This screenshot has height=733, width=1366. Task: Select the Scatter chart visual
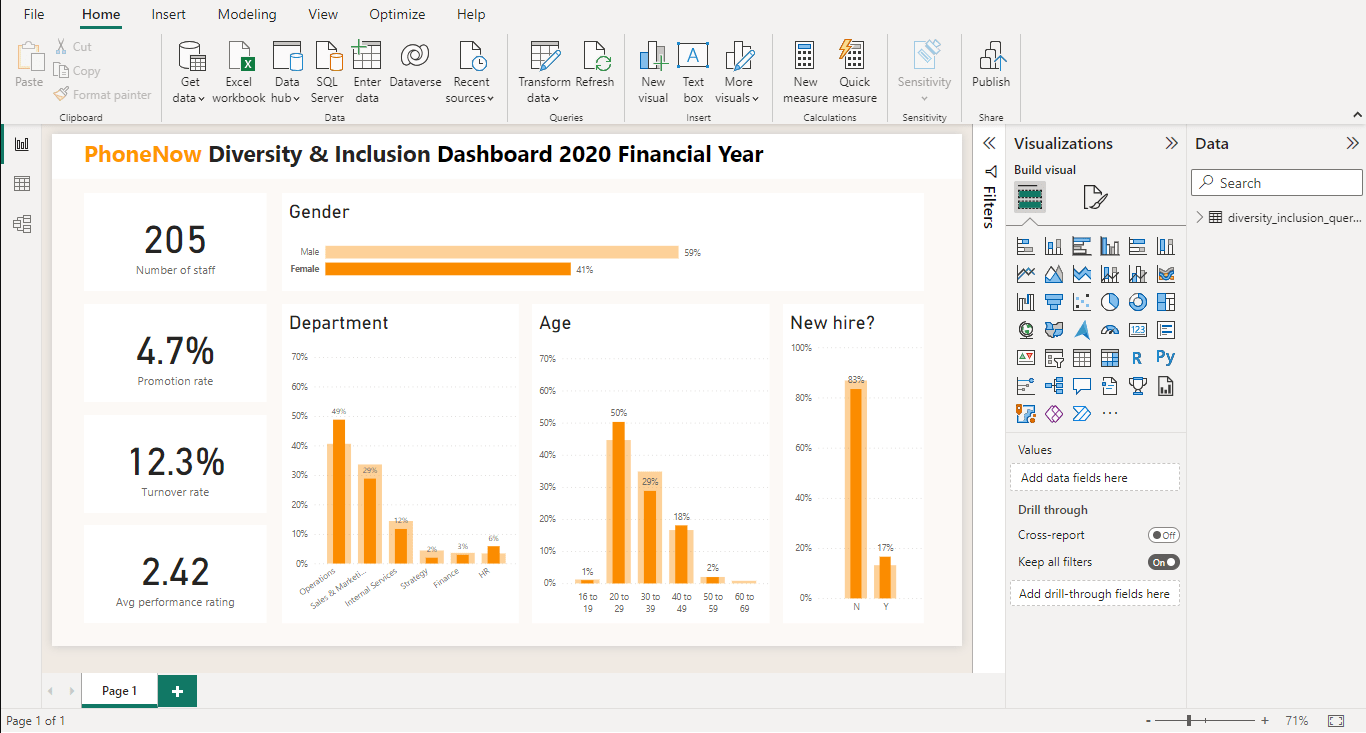coord(1081,302)
